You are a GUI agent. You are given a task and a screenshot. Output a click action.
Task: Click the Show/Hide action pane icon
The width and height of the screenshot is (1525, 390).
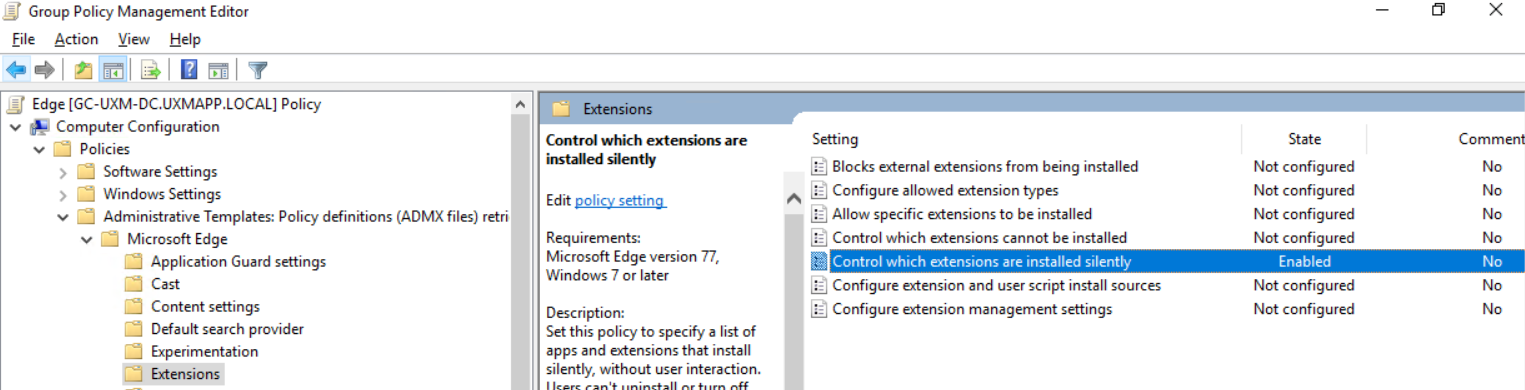tap(218, 70)
